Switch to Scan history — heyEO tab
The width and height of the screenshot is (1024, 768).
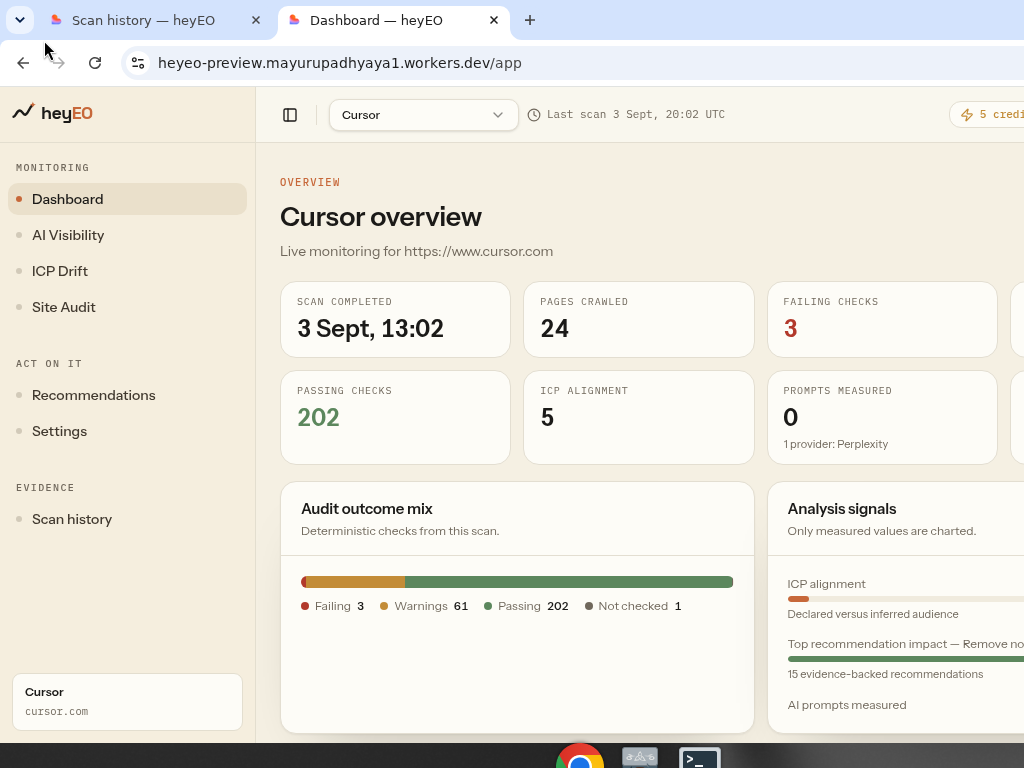(x=155, y=20)
